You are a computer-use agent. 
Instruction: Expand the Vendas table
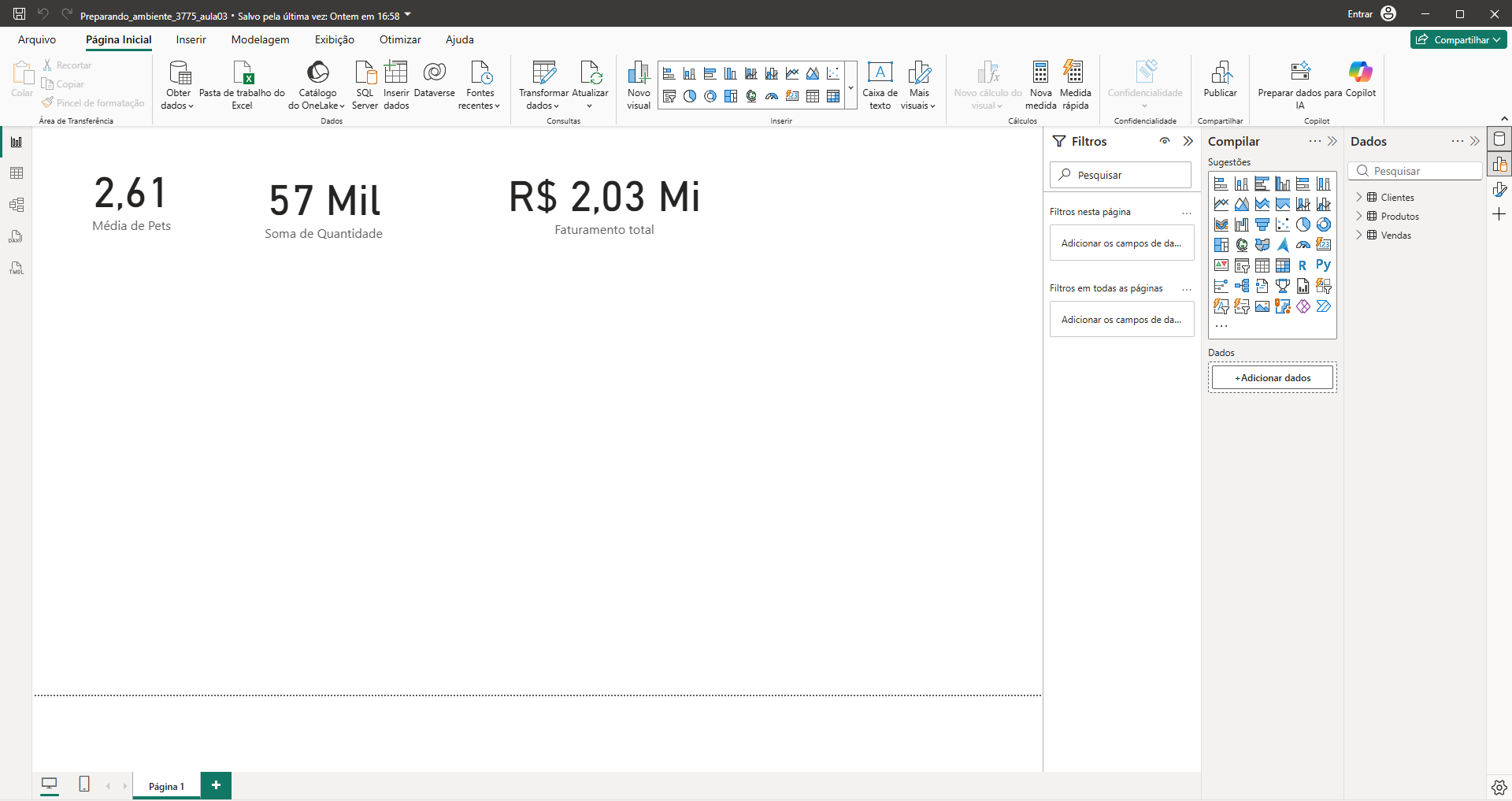point(1358,235)
